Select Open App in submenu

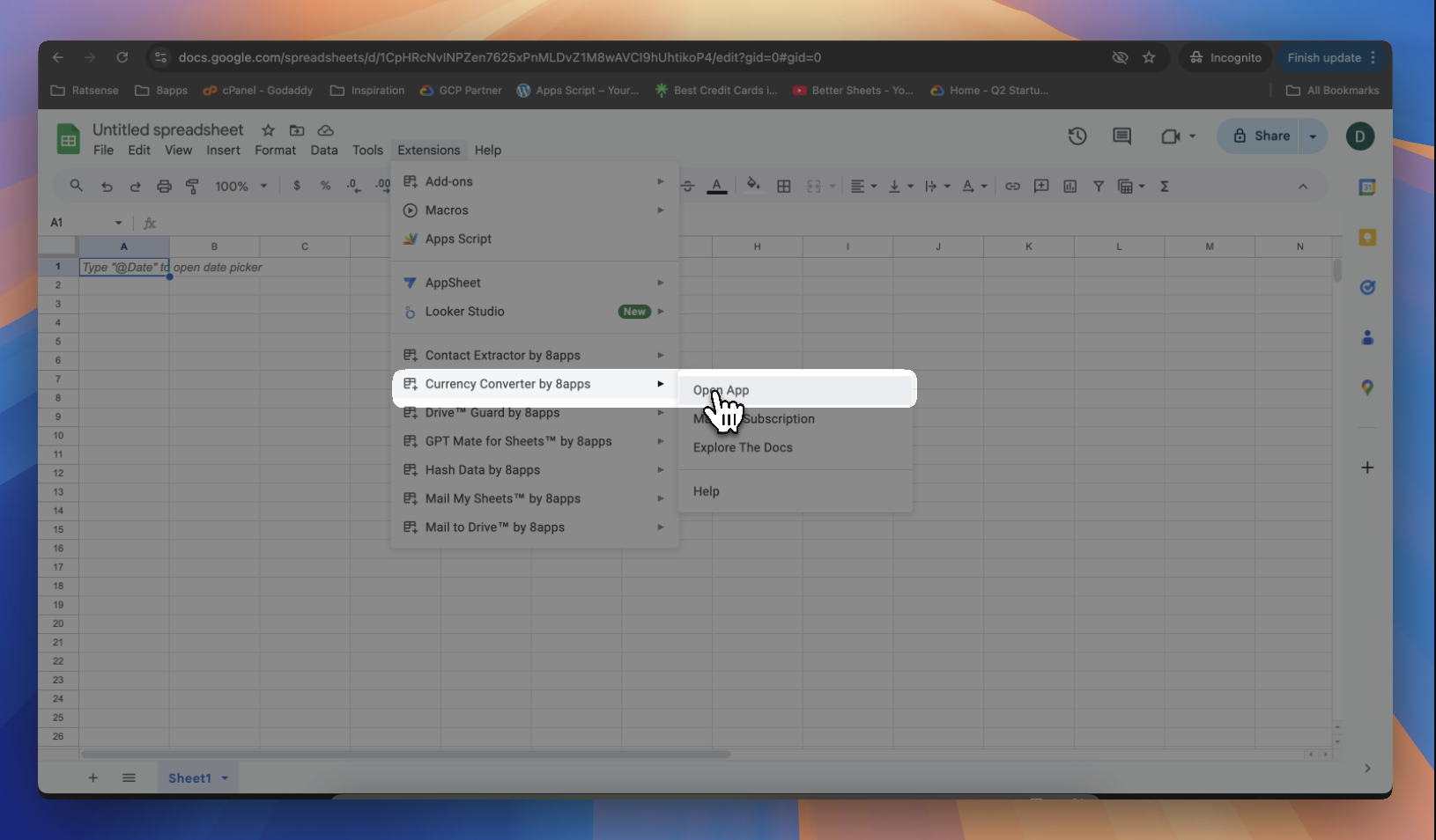721,390
